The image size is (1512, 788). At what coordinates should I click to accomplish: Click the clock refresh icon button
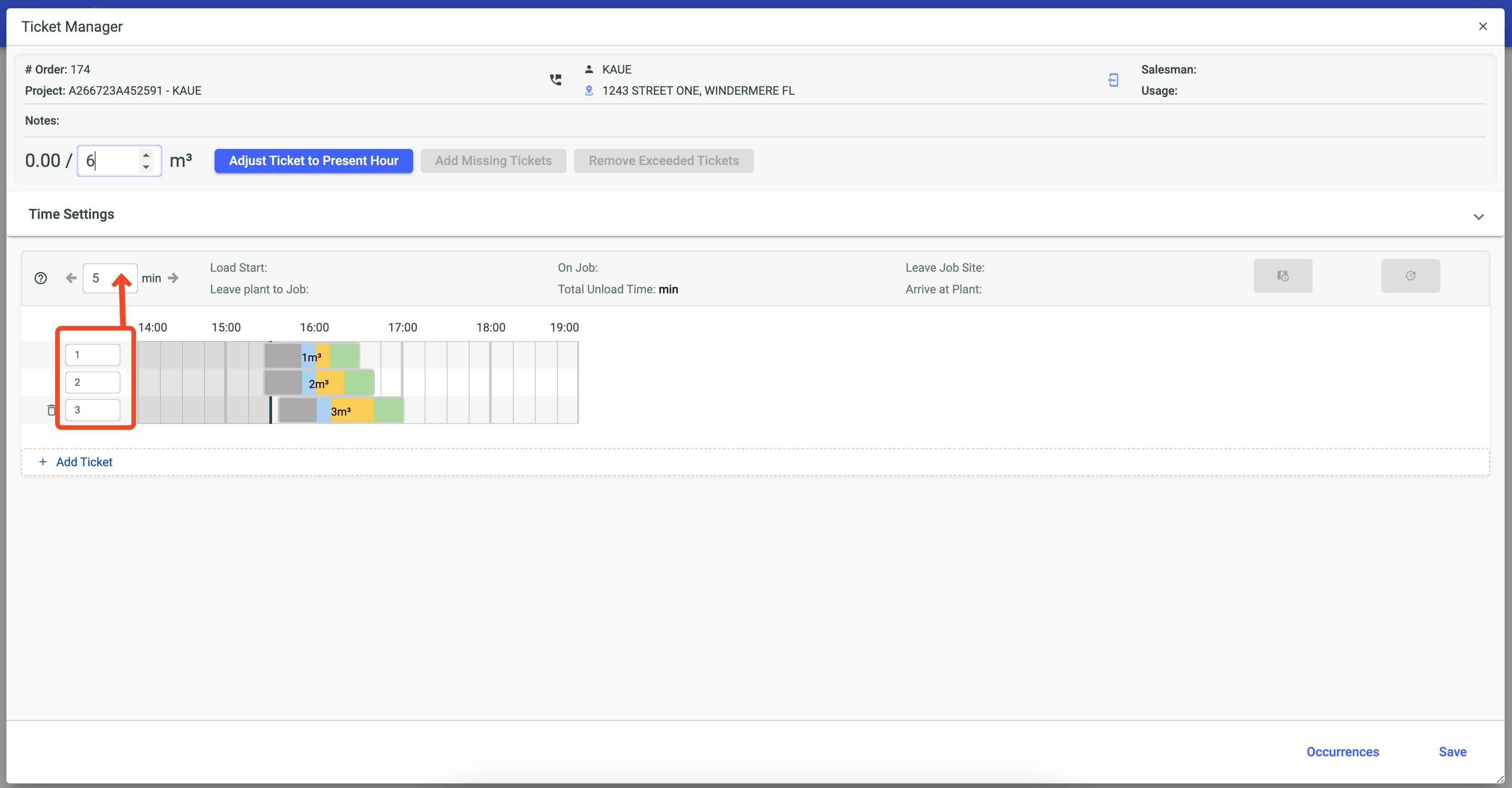pos(1410,276)
